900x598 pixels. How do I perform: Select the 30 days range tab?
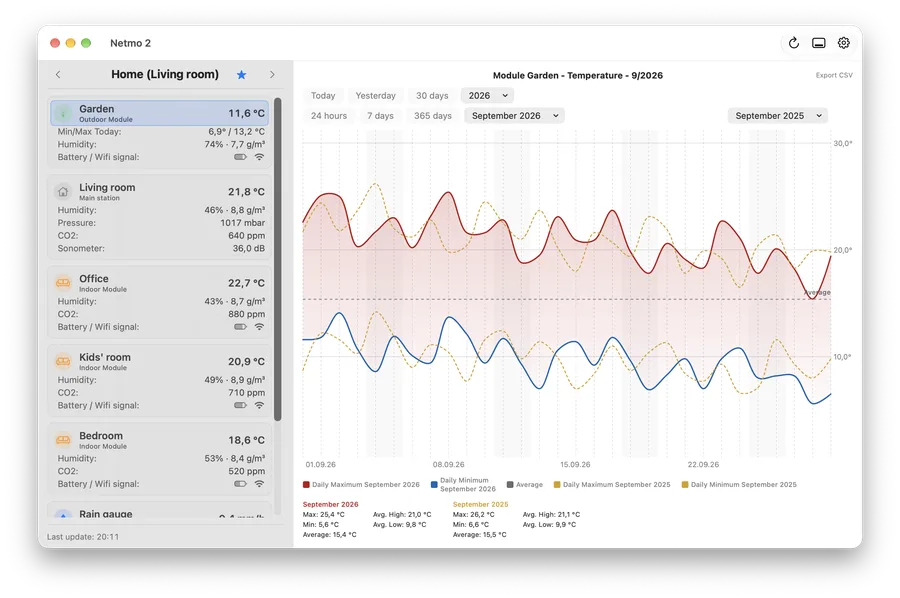(432, 96)
